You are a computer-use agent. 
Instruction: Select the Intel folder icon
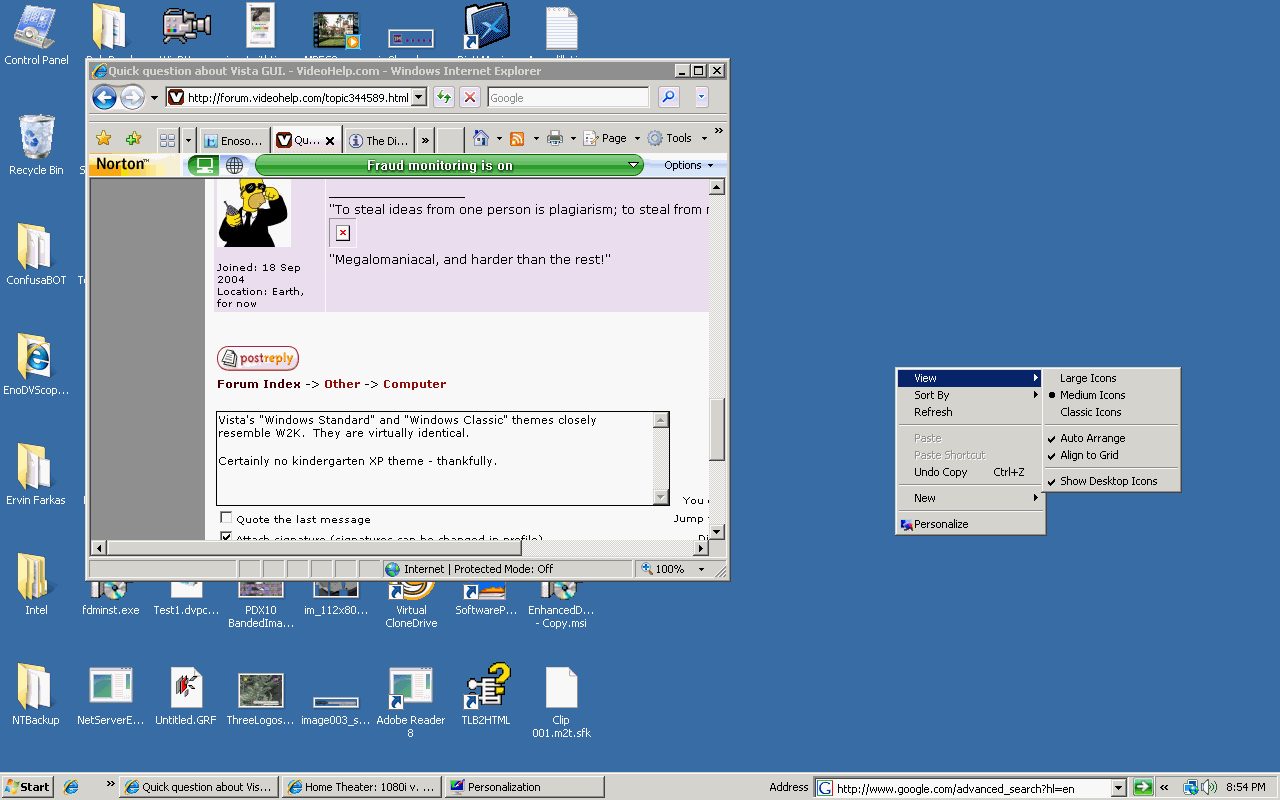tap(36, 585)
